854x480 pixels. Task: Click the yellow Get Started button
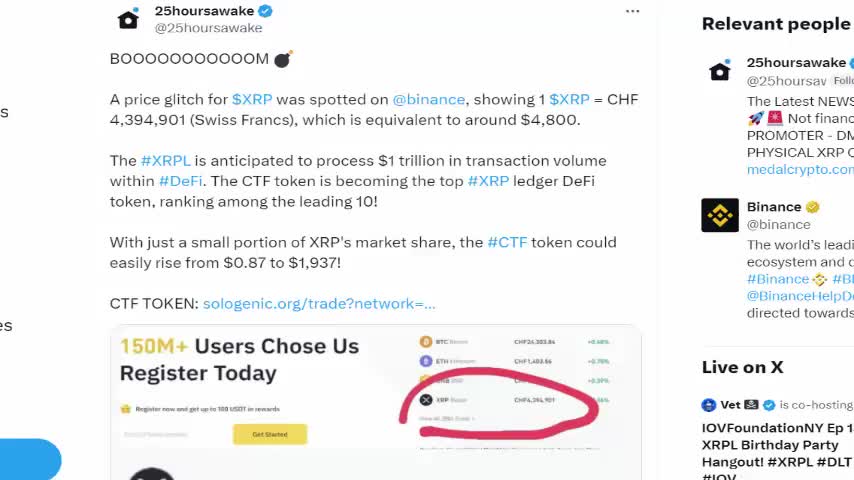coord(270,434)
